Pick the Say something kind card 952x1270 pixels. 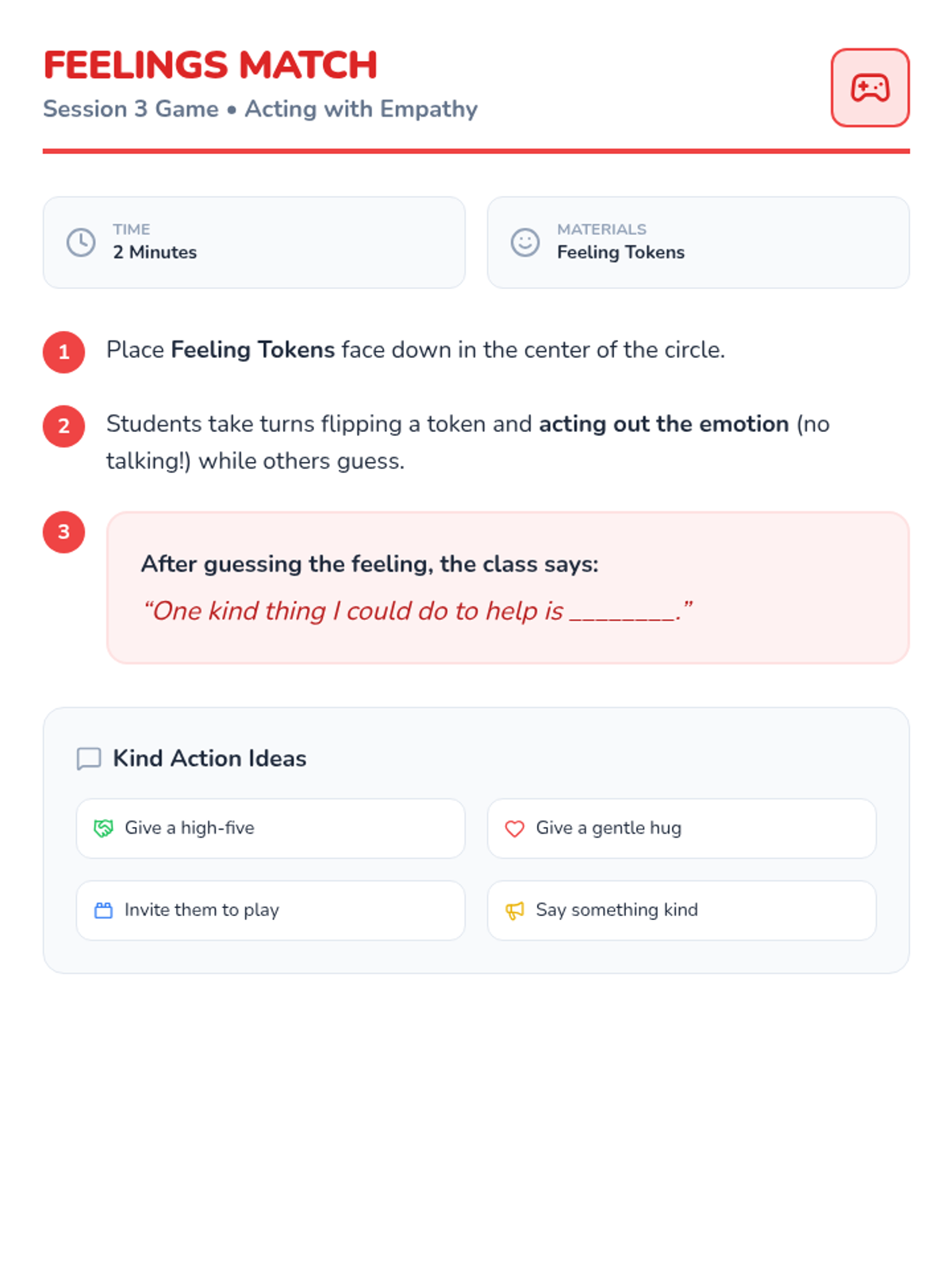click(681, 910)
